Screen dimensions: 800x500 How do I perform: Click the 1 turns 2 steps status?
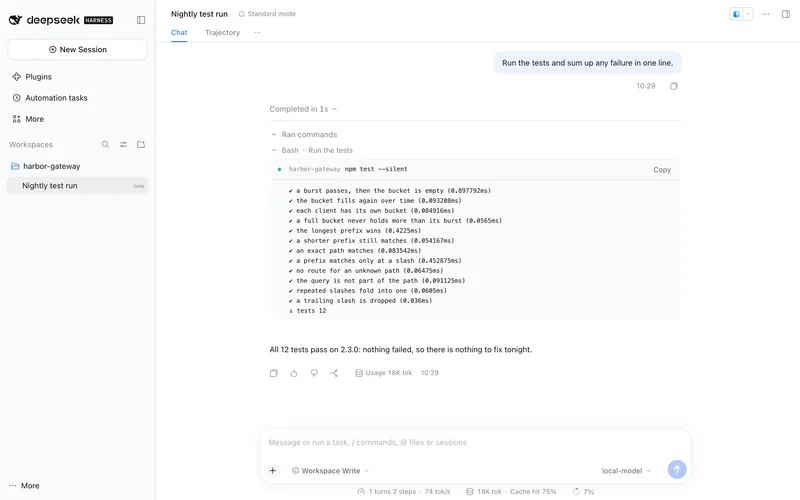[x=404, y=492]
